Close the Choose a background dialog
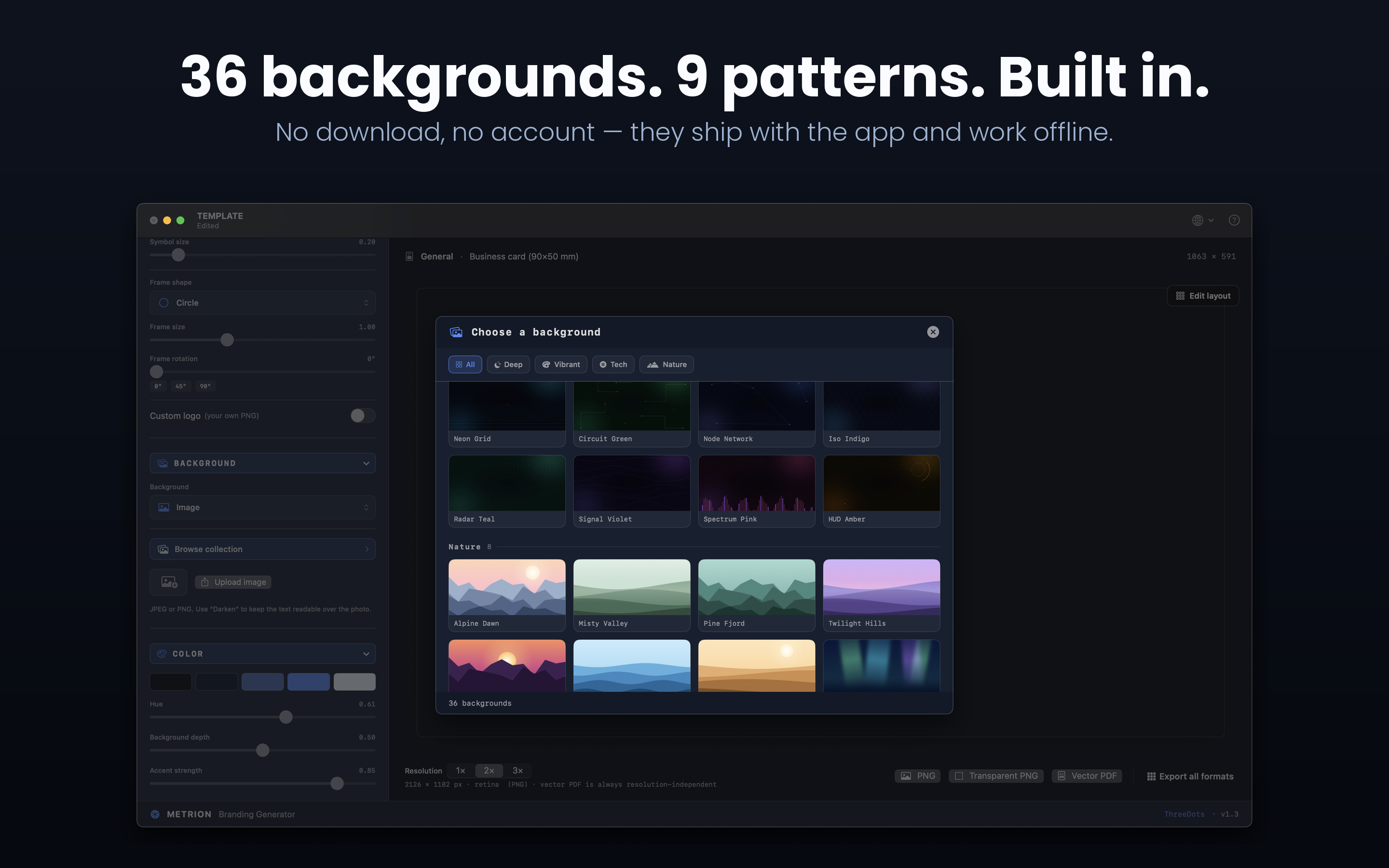The image size is (1389, 868). click(933, 332)
